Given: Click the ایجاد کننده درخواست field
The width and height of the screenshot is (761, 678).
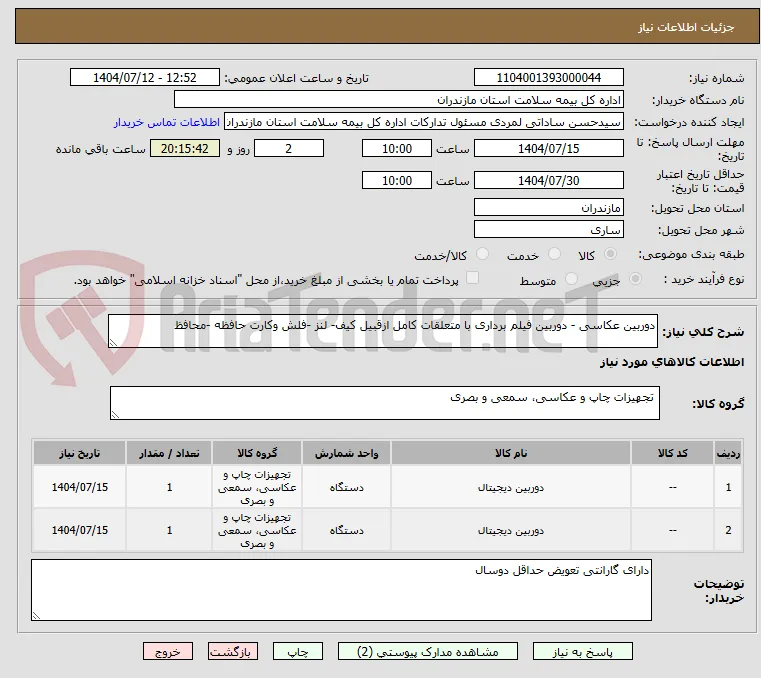Looking at the screenshot, I should pos(424,122).
